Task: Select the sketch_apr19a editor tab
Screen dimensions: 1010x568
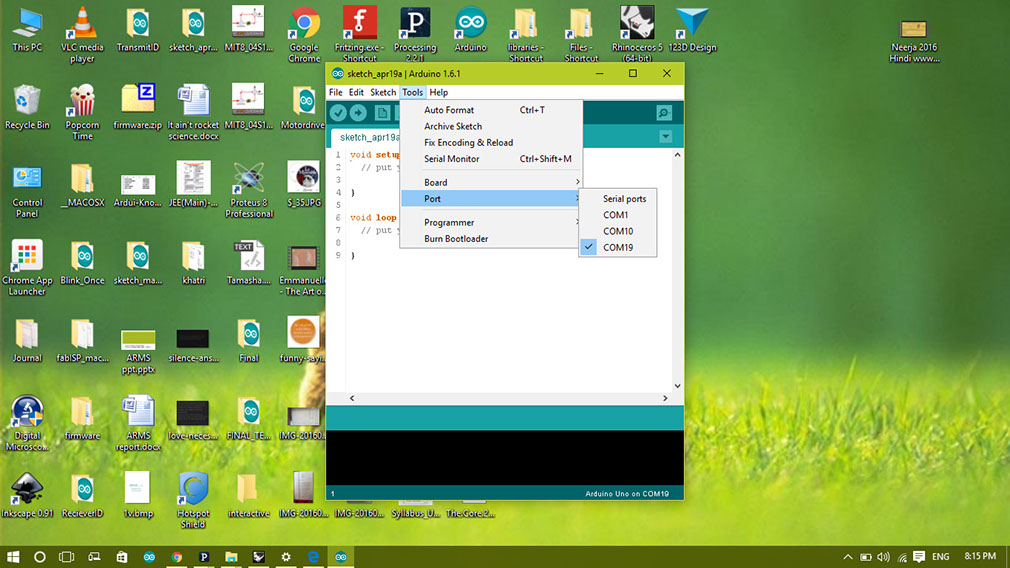Action: (366, 137)
